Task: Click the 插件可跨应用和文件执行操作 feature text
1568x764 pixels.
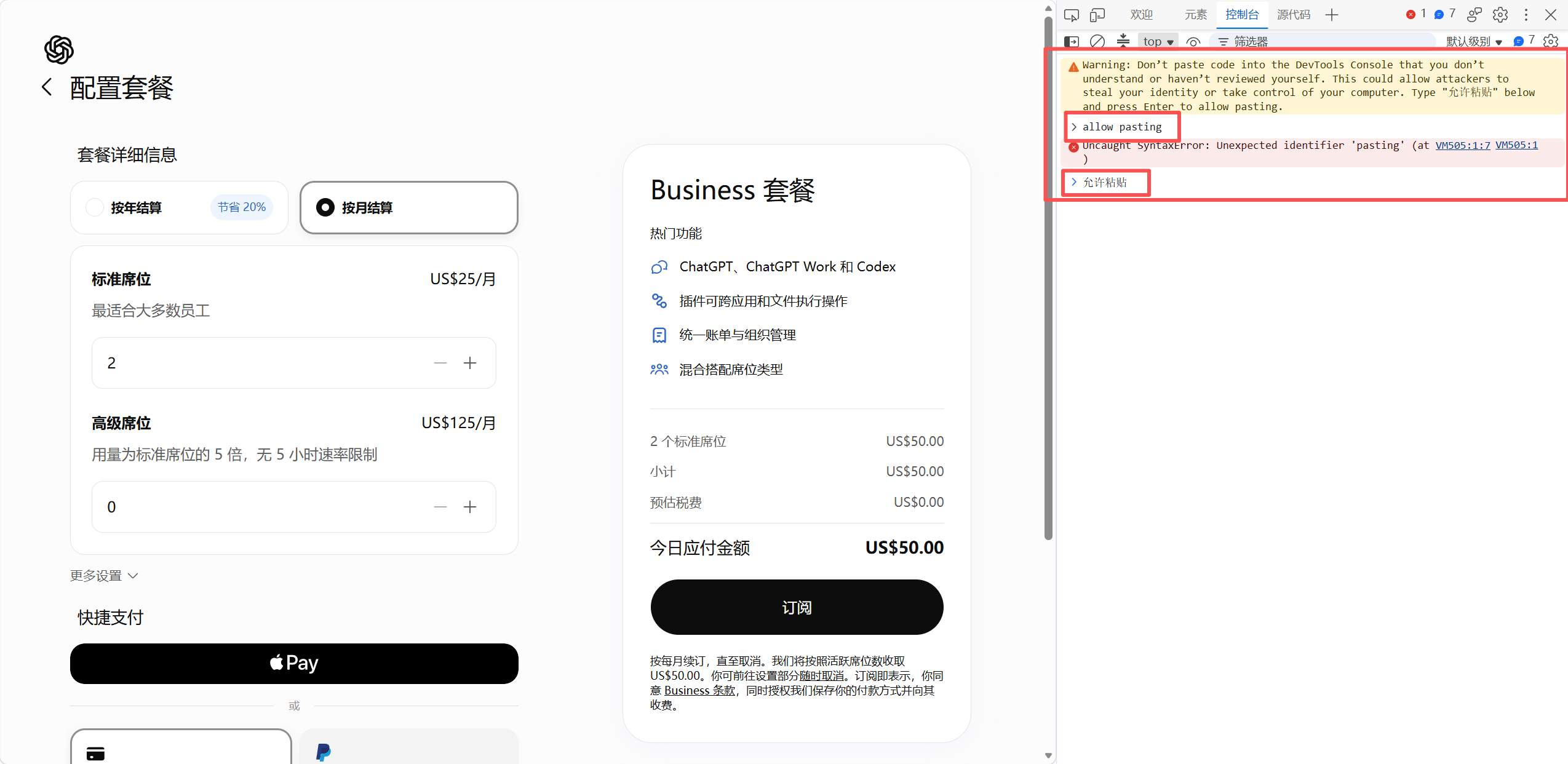Action: click(x=763, y=301)
